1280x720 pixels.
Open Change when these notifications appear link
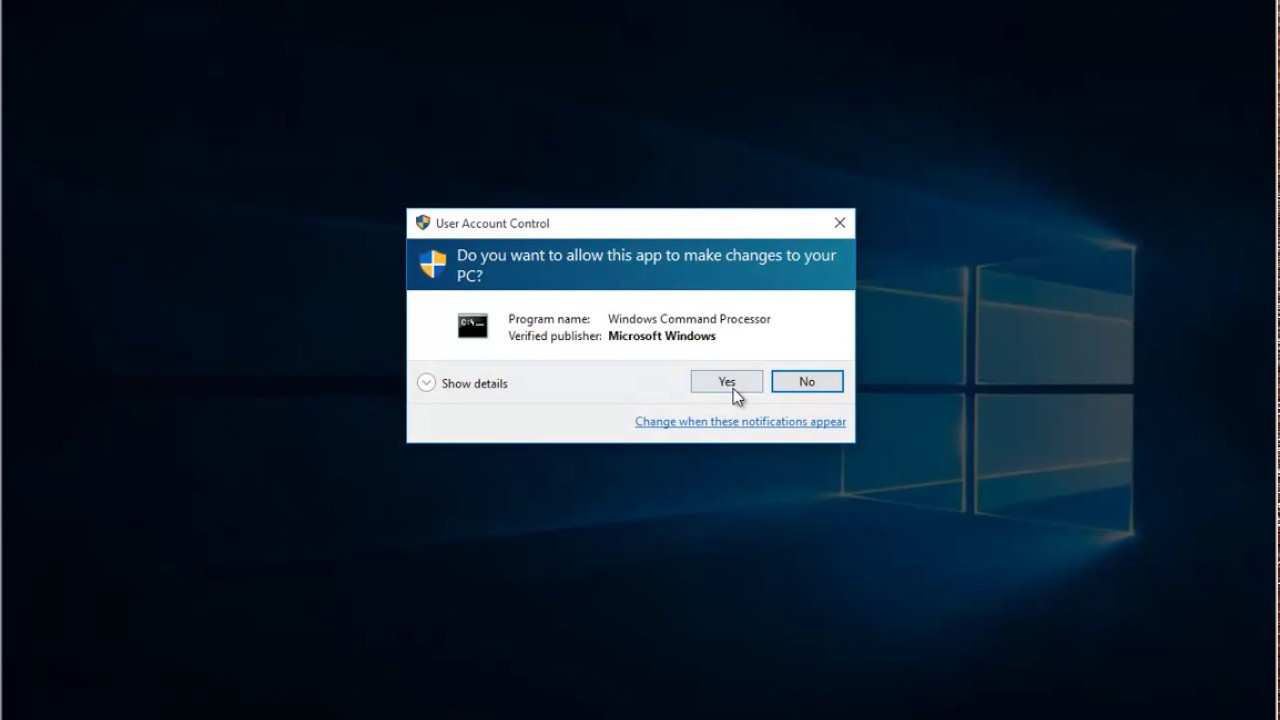coord(740,422)
